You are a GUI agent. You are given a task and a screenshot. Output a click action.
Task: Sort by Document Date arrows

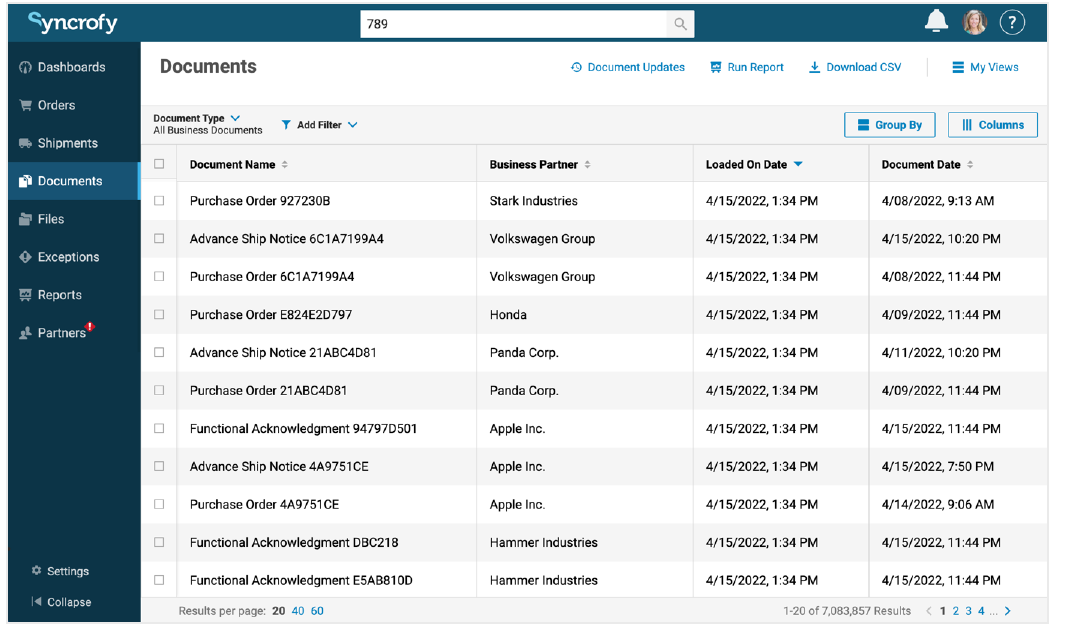tap(970, 164)
